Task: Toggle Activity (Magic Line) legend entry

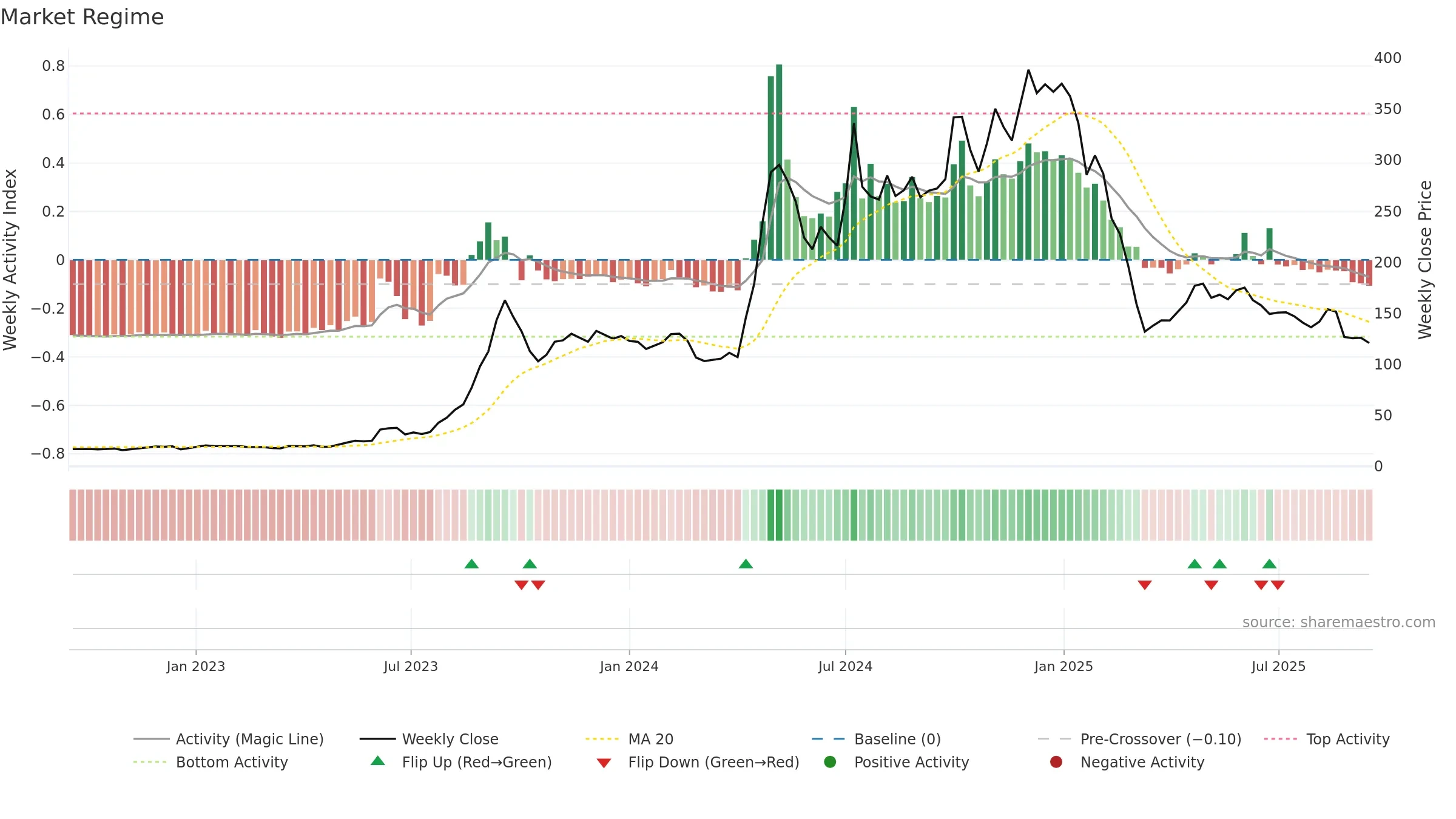Action: (x=229, y=739)
